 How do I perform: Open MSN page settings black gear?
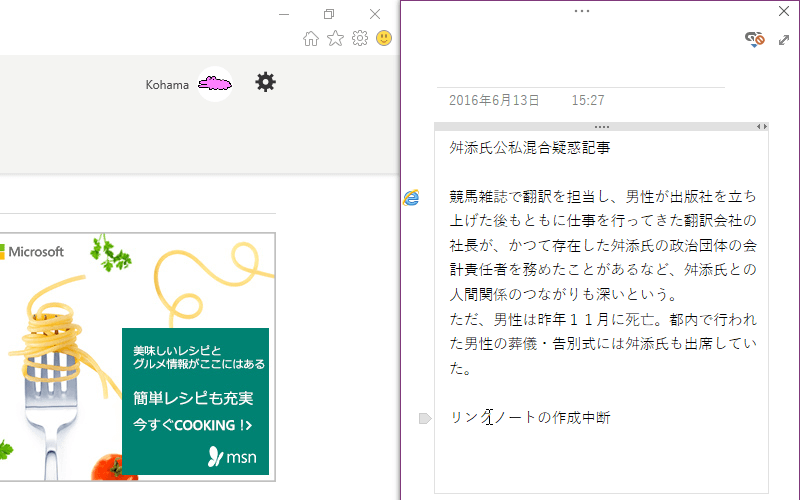click(x=265, y=82)
